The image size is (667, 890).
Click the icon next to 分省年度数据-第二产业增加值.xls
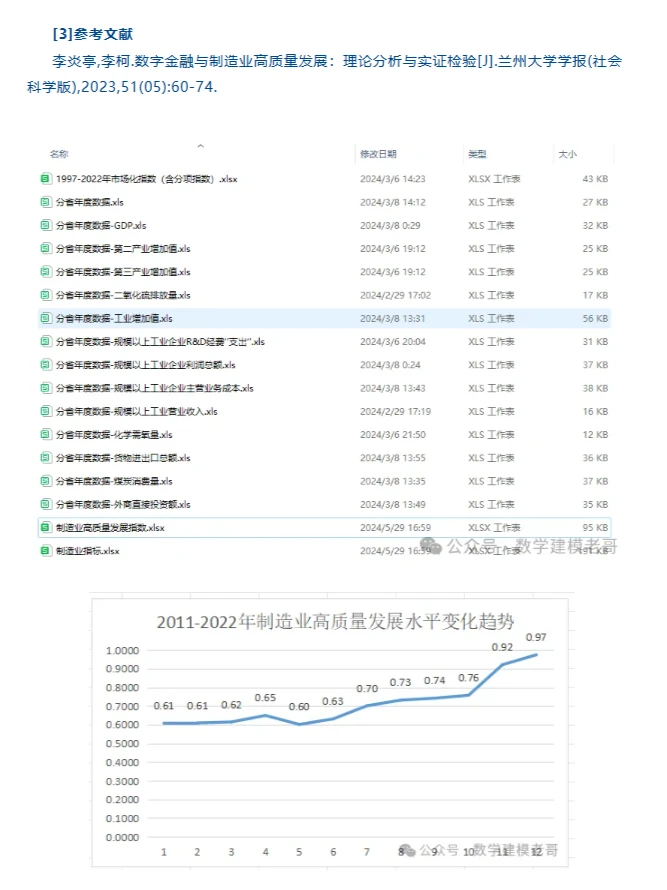(x=45, y=249)
